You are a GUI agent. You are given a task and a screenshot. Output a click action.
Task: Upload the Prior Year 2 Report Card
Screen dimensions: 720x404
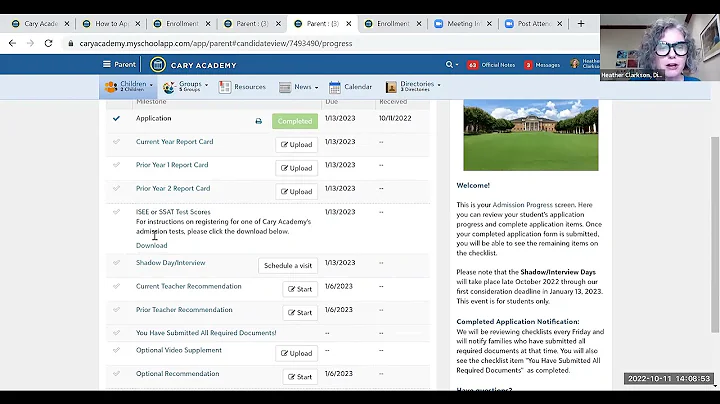click(x=297, y=191)
